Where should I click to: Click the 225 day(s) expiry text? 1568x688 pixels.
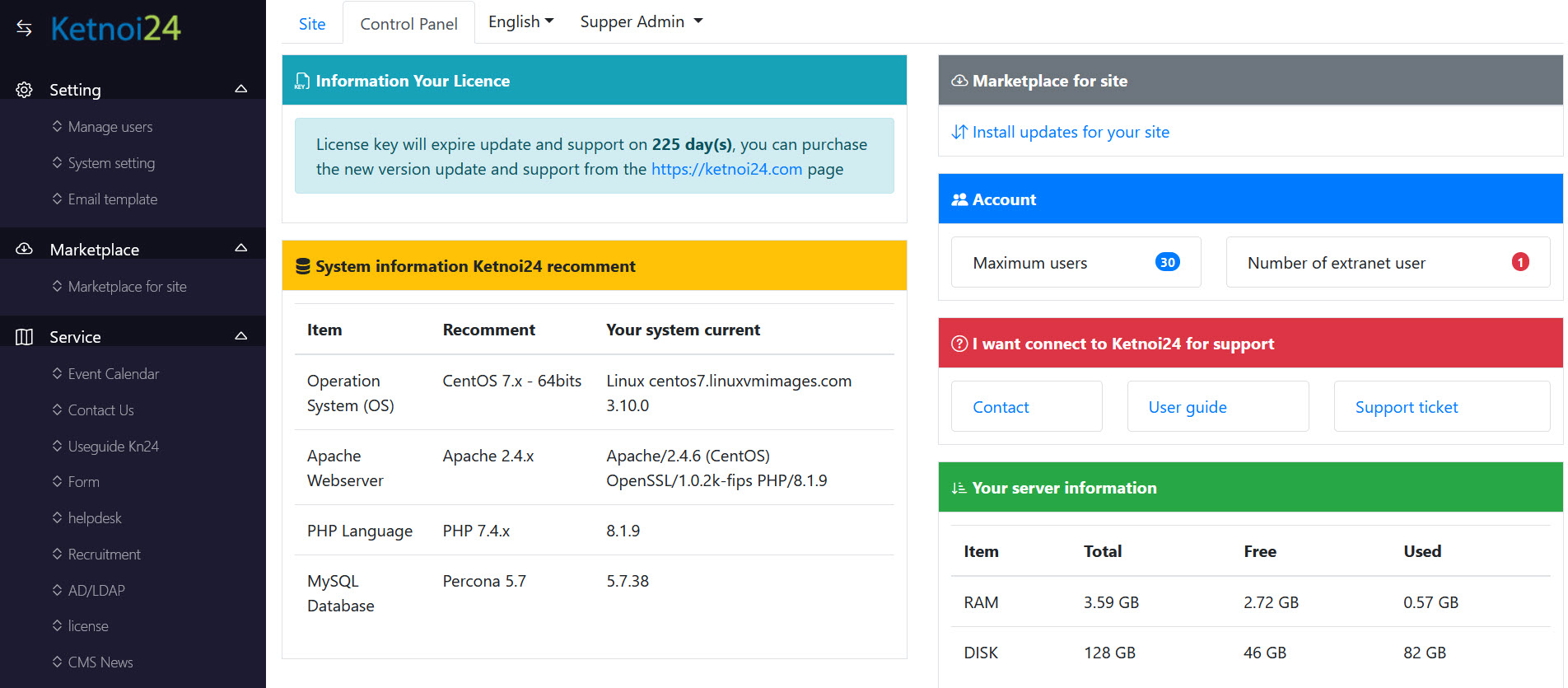point(692,144)
